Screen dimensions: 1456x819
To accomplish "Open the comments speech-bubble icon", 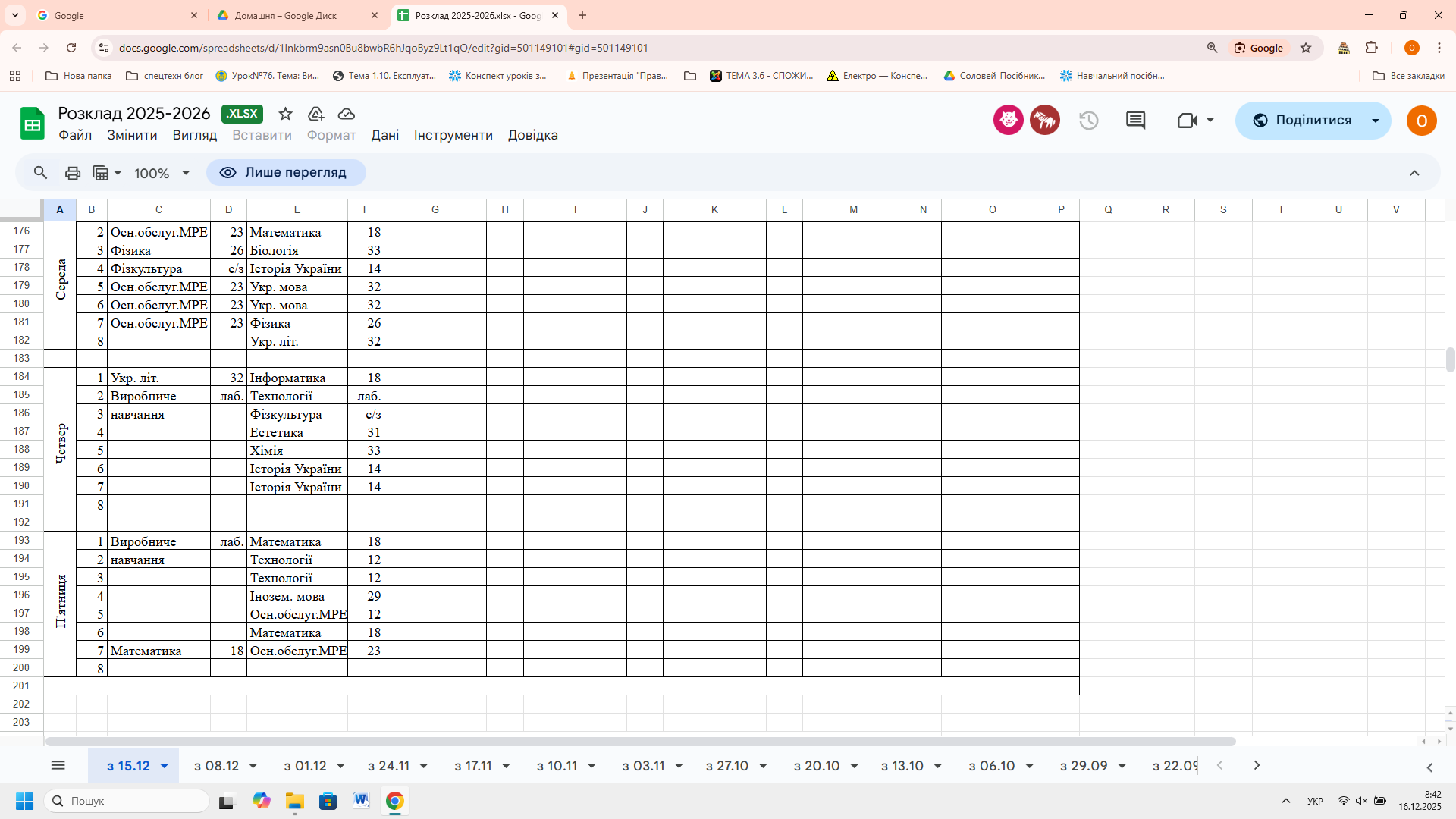I will point(1135,121).
